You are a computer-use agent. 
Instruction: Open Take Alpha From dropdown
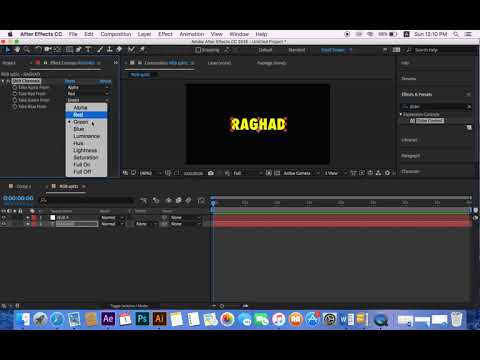click(88, 87)
